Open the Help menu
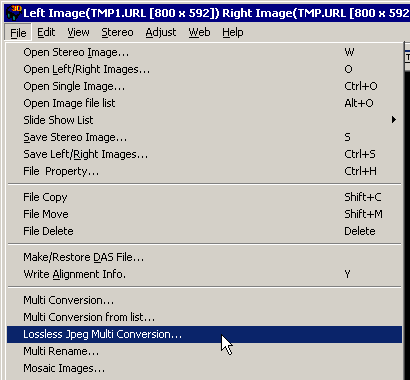This screenshot has width=410, height=380. point(233,32)
